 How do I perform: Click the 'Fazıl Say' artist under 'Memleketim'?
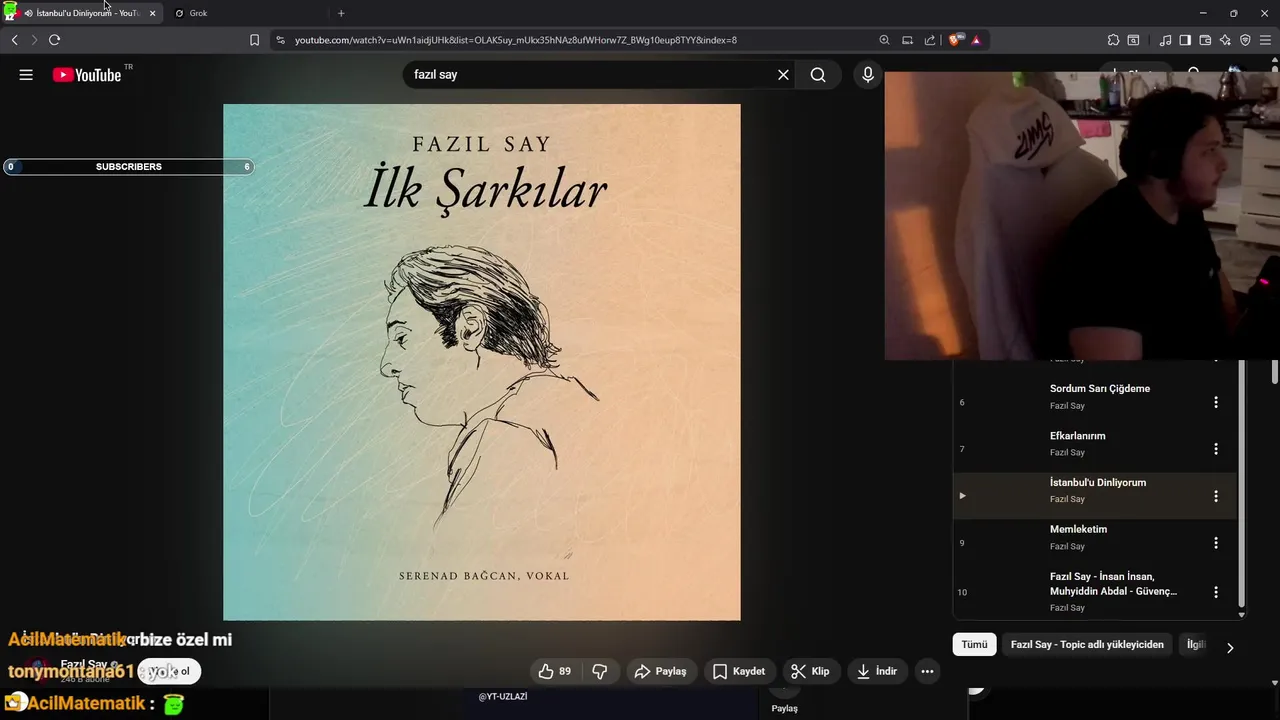pyautogui.click(x=1067, y=546)
